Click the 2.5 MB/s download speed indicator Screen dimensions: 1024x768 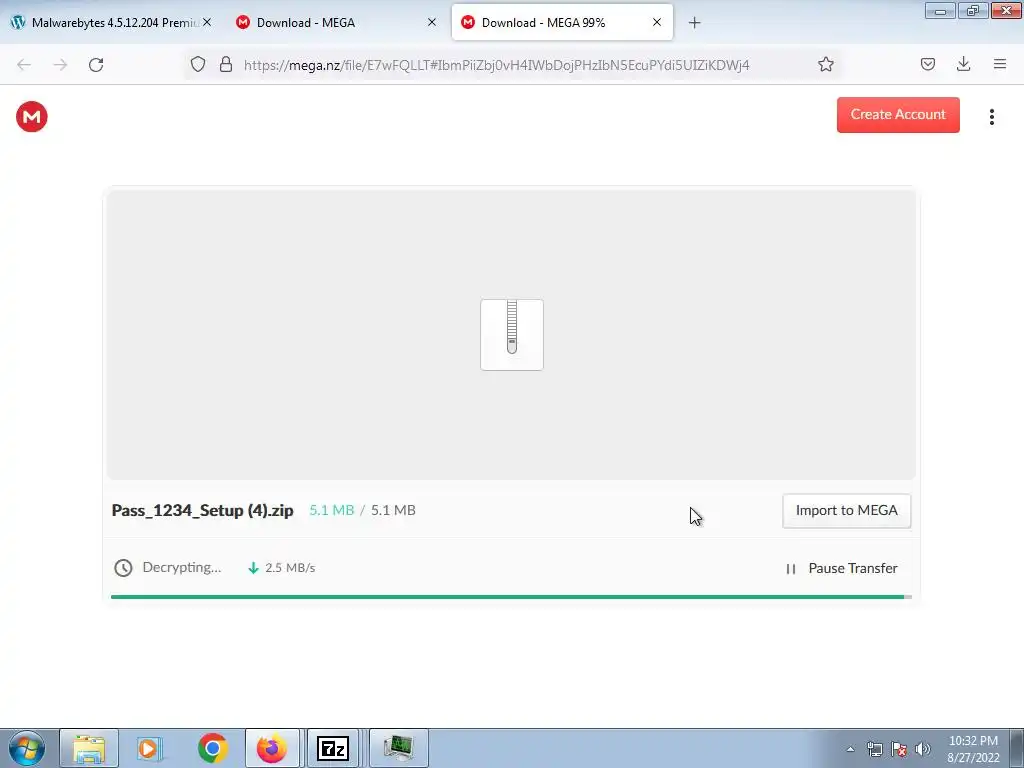[x=281, y=568]
